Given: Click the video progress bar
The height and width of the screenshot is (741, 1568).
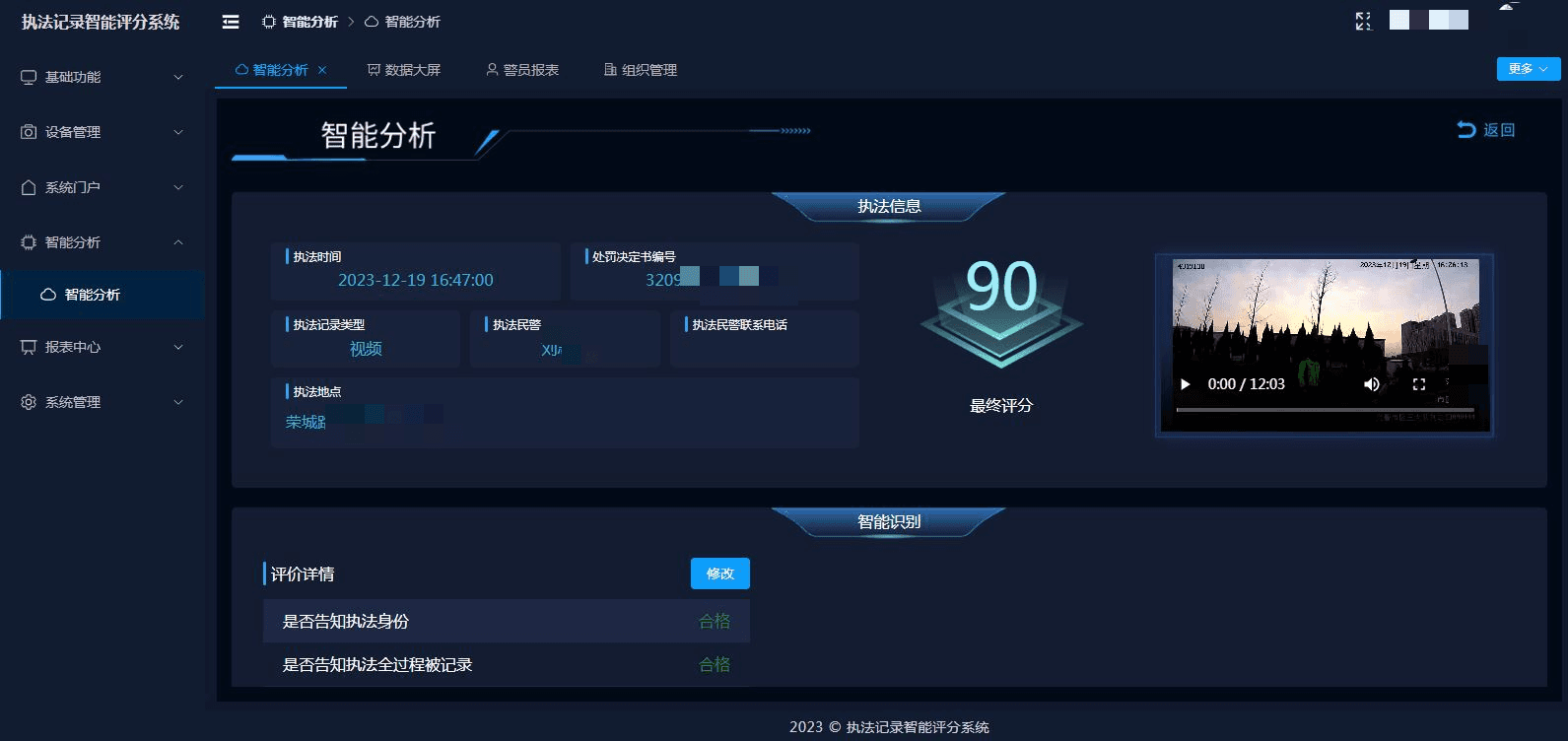Looking at the screenshot, I should click(1325, 410).
